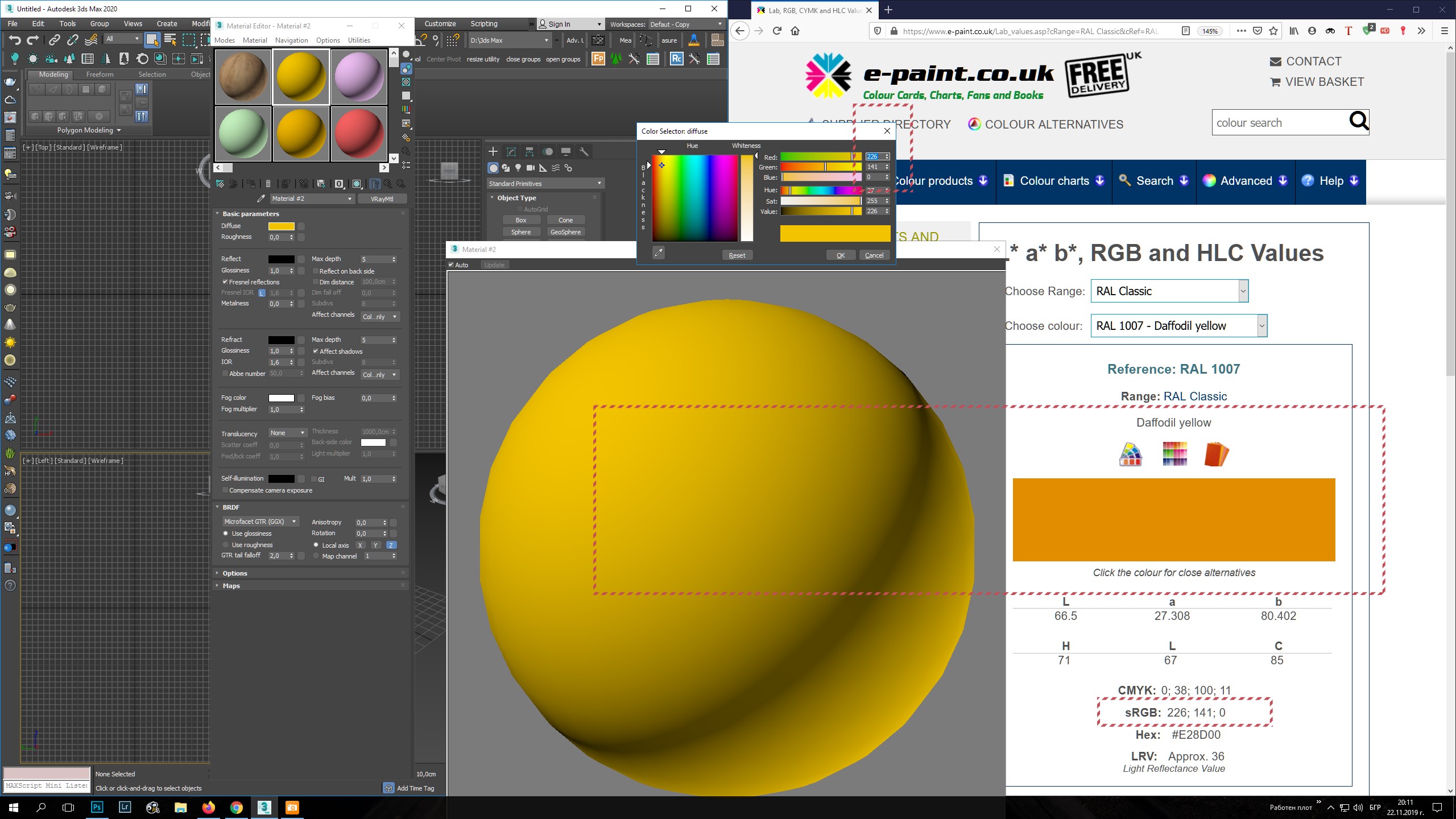
Task: Toggle Fresnel reflections checkbox
Action: click(225, 282)
